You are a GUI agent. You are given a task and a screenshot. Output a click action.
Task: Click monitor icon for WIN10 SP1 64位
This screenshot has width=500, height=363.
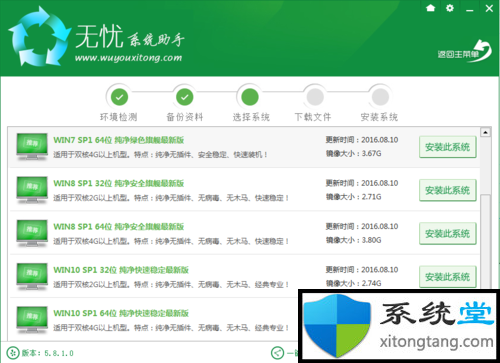pos(32,320)
